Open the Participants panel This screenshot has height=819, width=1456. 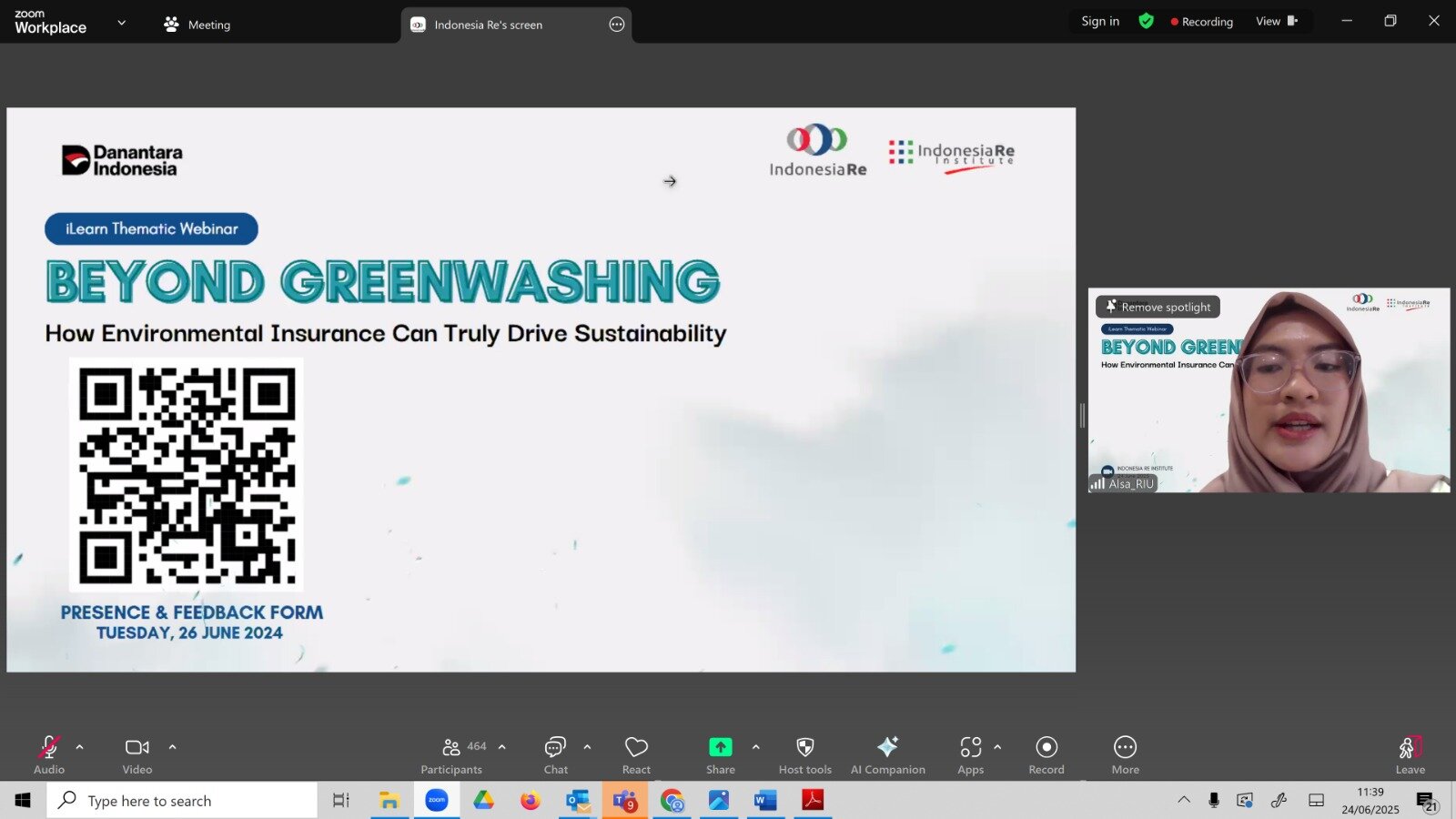pos(452,755)
